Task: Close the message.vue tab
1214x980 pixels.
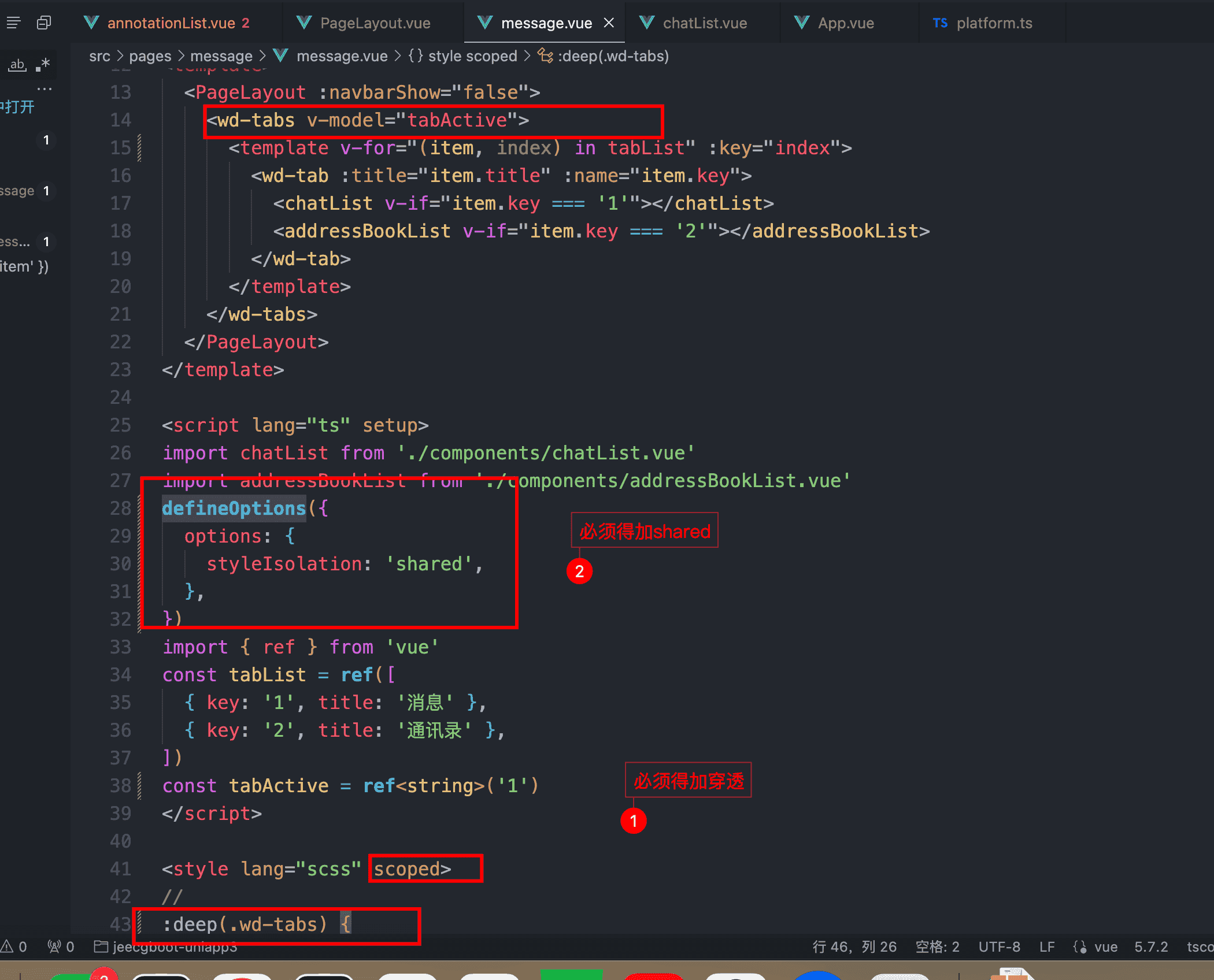Action: [609, 23]
